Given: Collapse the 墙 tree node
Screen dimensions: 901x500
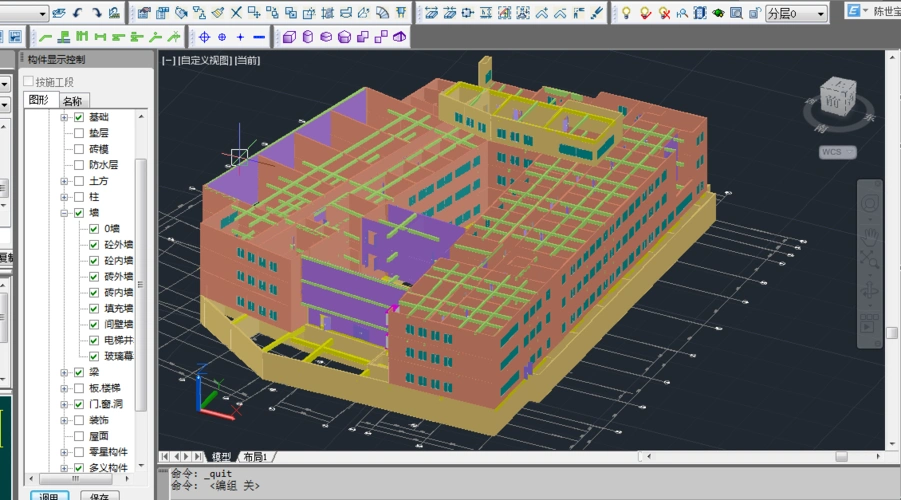Looking at the screenshot, I should (65, 213).
